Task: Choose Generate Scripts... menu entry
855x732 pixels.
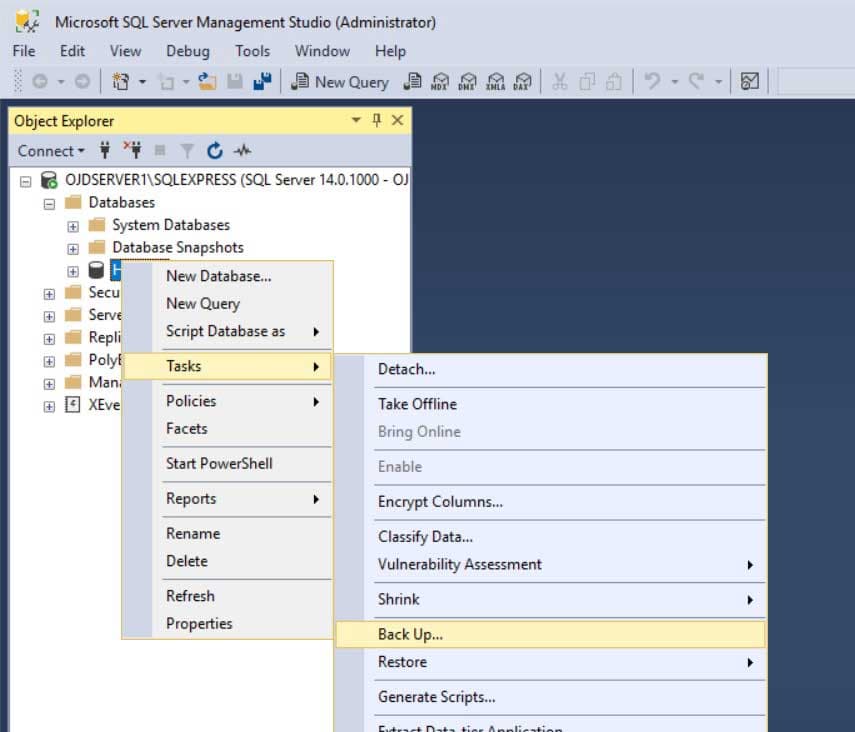Action: [551, 697]
